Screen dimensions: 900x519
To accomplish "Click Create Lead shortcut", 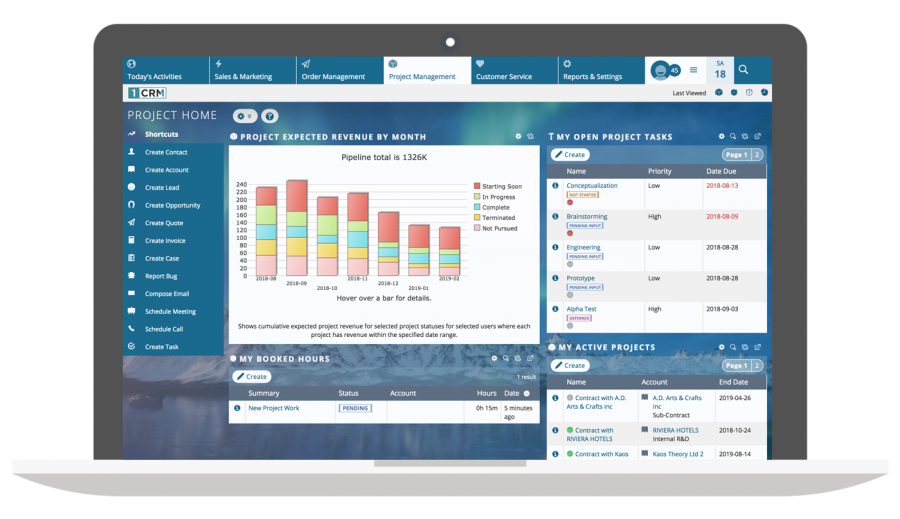I will pos(162,188).
